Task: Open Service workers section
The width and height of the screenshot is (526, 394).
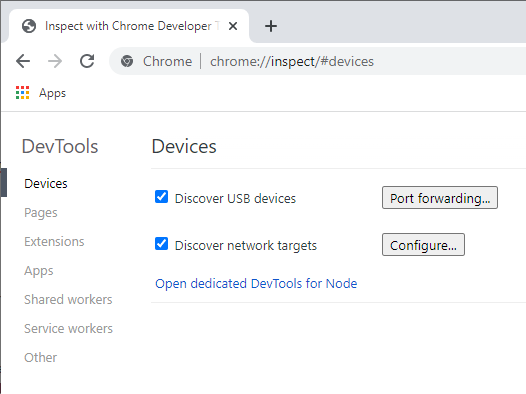Action: tap(68, 329)
